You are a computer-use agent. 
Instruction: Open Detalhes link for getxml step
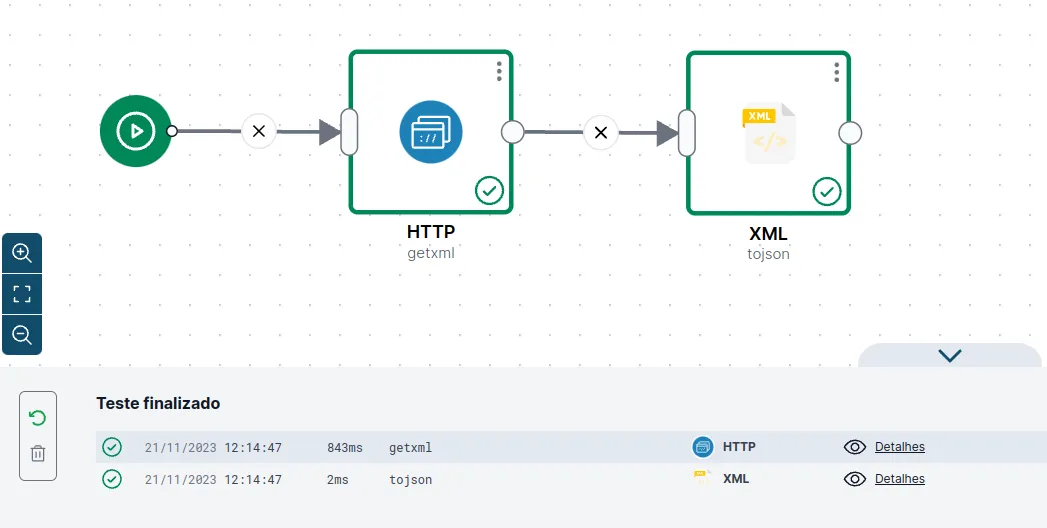click(x=899, y=447)
